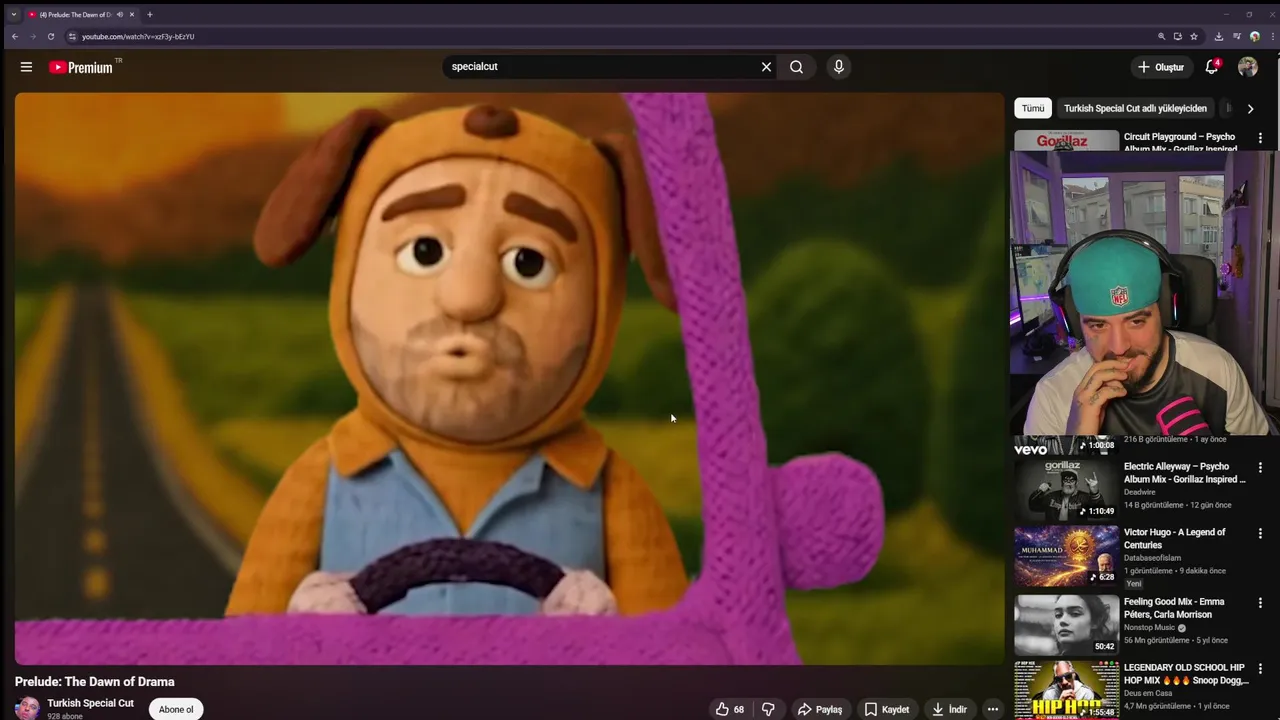1280x720 pixels.
Task: Open LEGENDARY OLD SCHOOL HIP HOP MIX title
Action: coord(1186,674)
